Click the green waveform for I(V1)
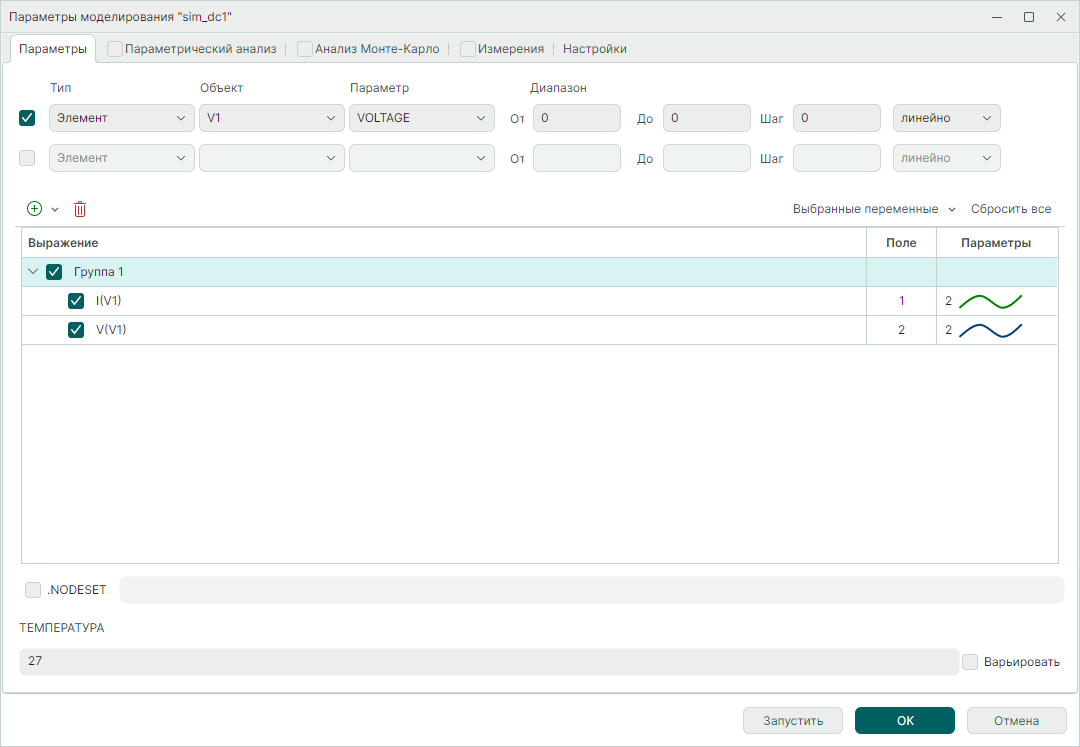1080x747 pixels. click(x=990, y=301)
